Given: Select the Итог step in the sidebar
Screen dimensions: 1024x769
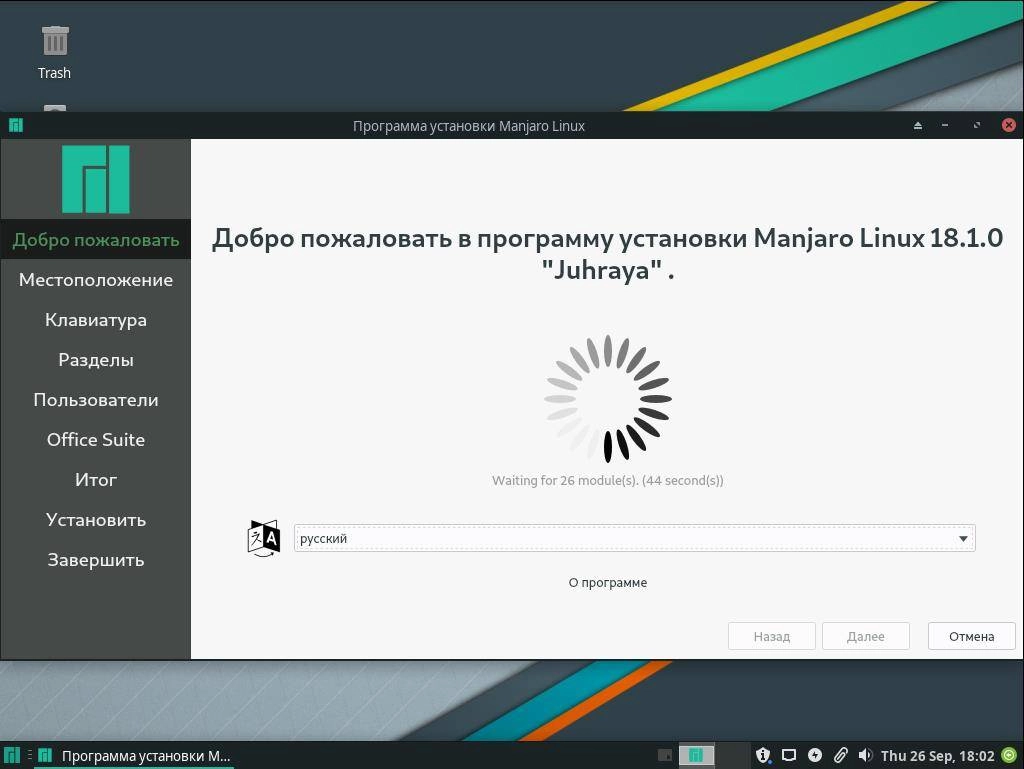Looking at the screenshot, I should pyautogui.click(x=96, y=480).
